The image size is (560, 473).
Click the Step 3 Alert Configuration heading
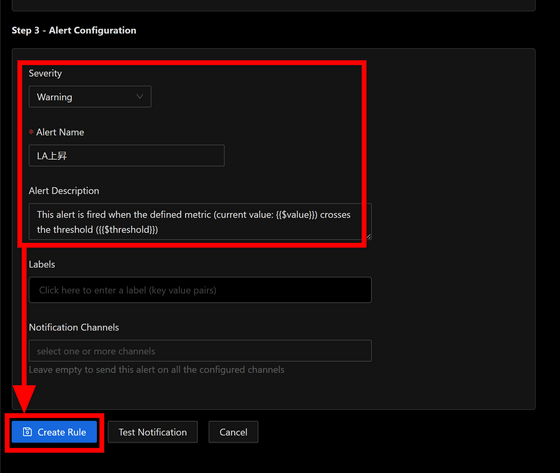(74, 30)
